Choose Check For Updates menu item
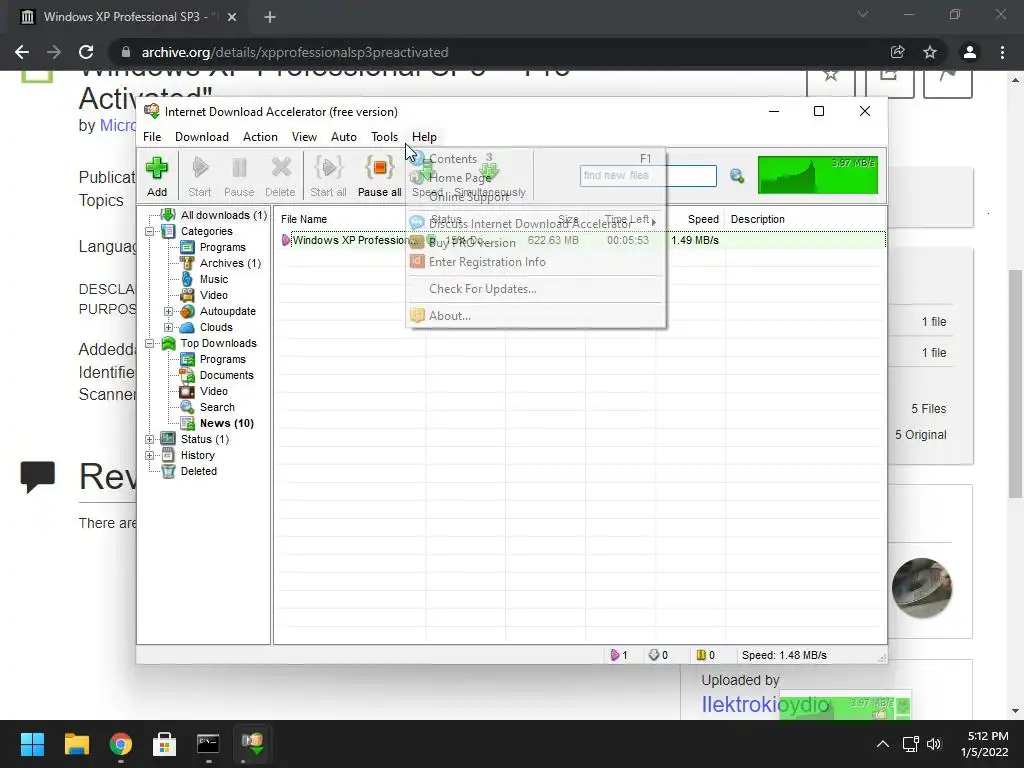 [535, 289]
